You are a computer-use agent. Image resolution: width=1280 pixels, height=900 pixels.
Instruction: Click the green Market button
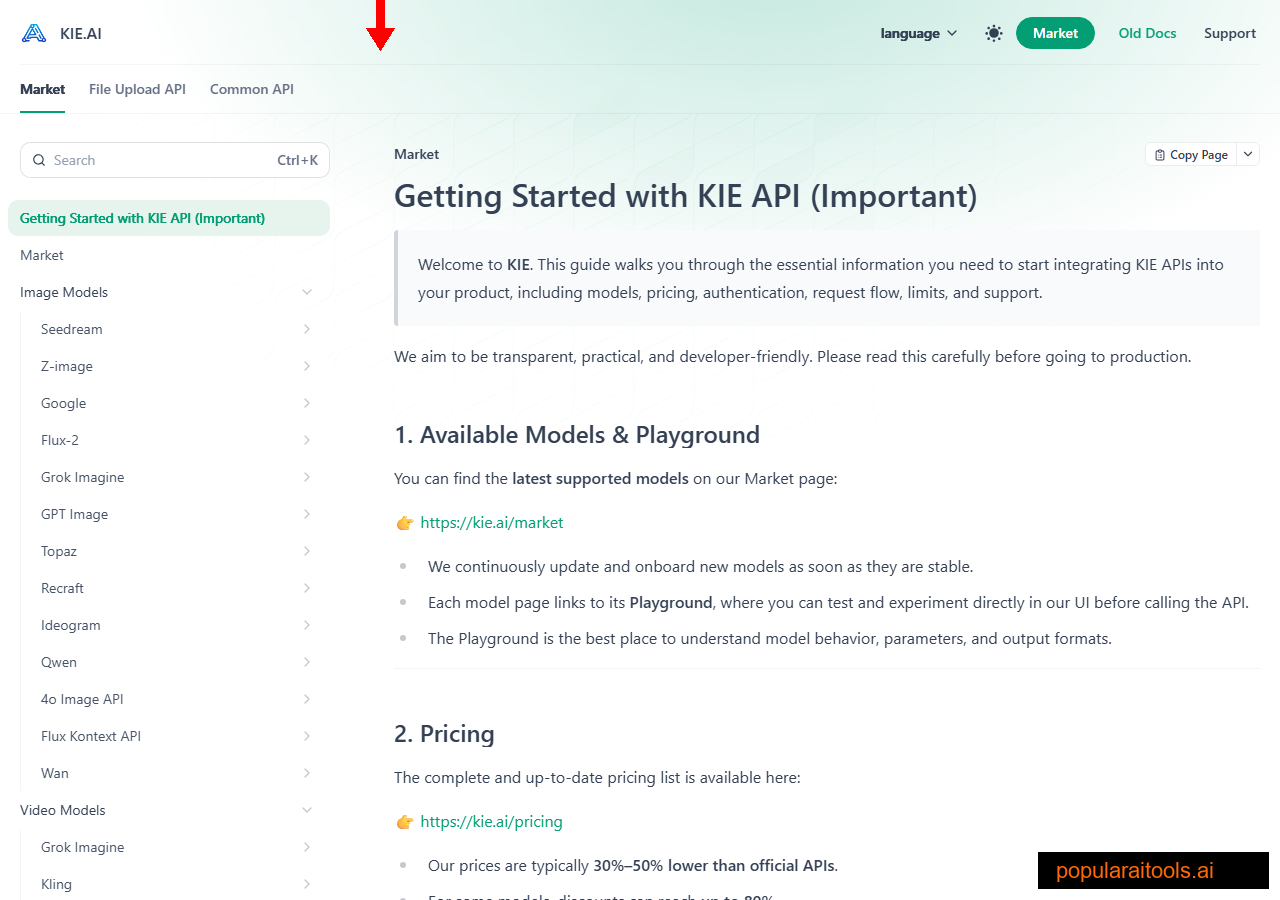click(1055, 32)
